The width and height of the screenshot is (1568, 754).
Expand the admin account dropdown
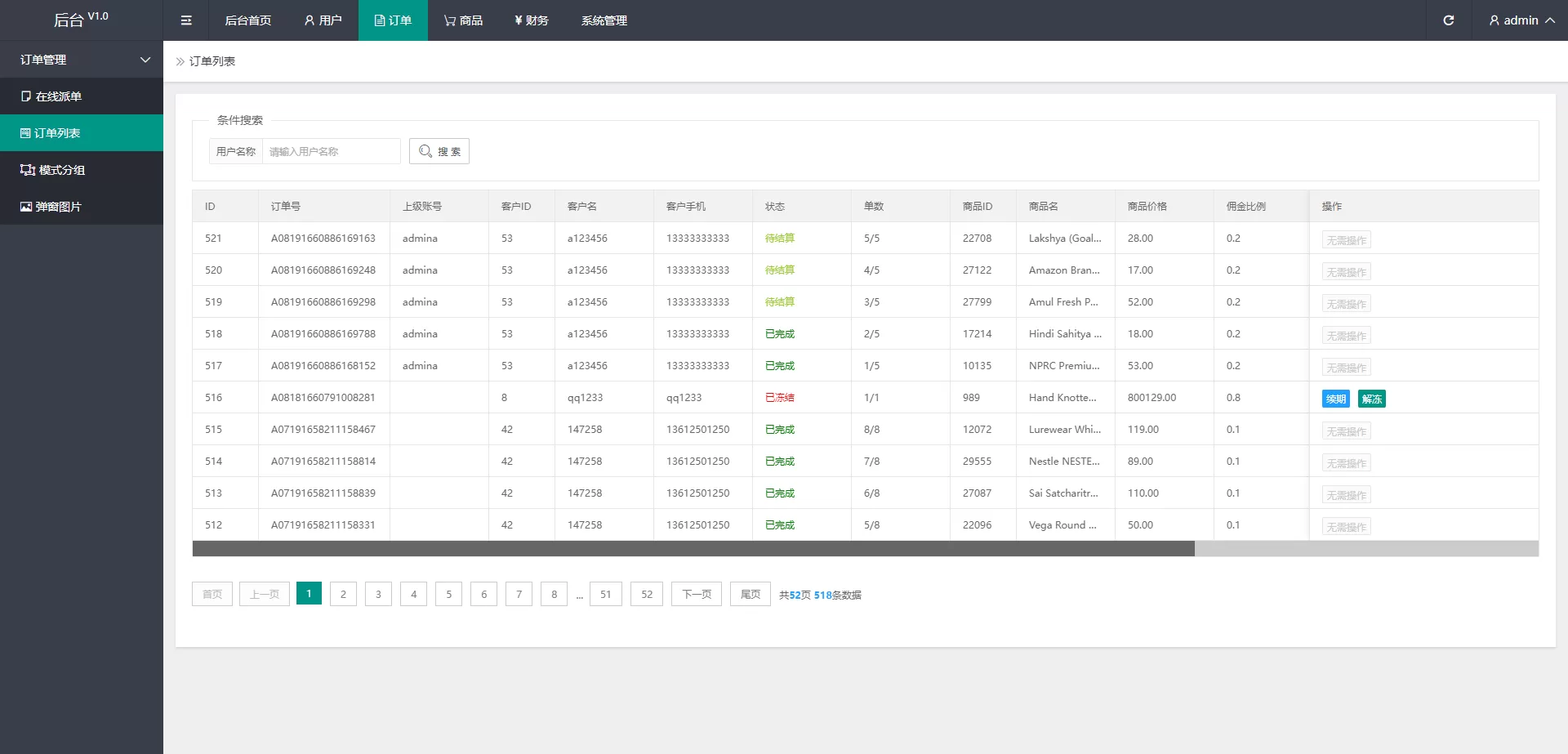tap(1521, 20)
